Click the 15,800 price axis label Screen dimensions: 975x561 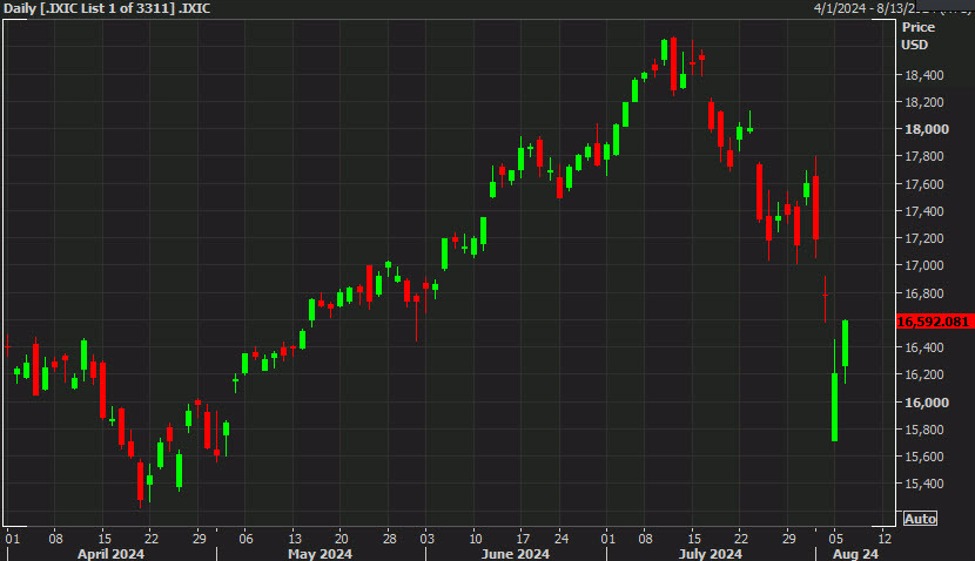[923, 430]
